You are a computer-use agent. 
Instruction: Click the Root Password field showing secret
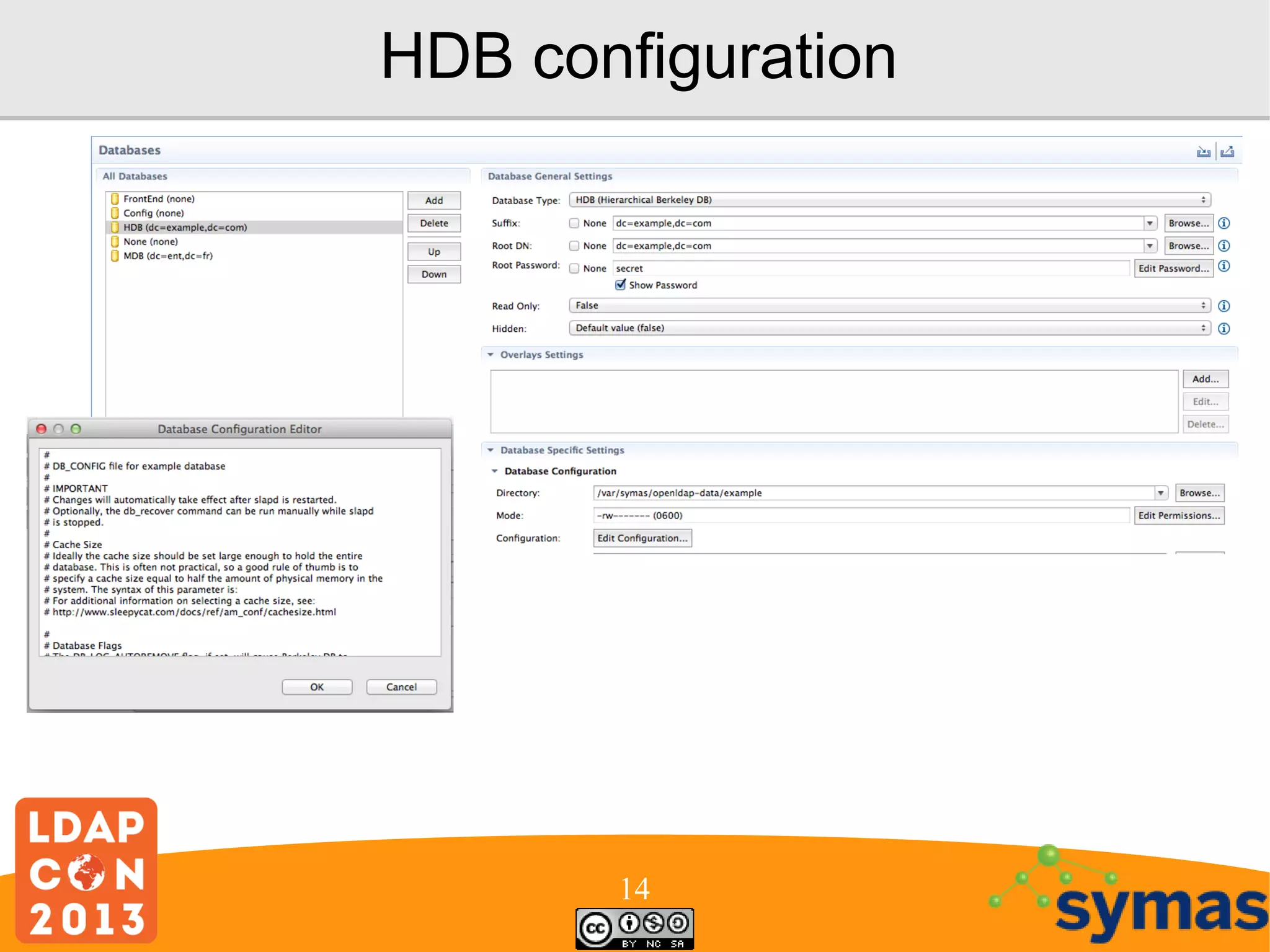[x=871, y=269]
